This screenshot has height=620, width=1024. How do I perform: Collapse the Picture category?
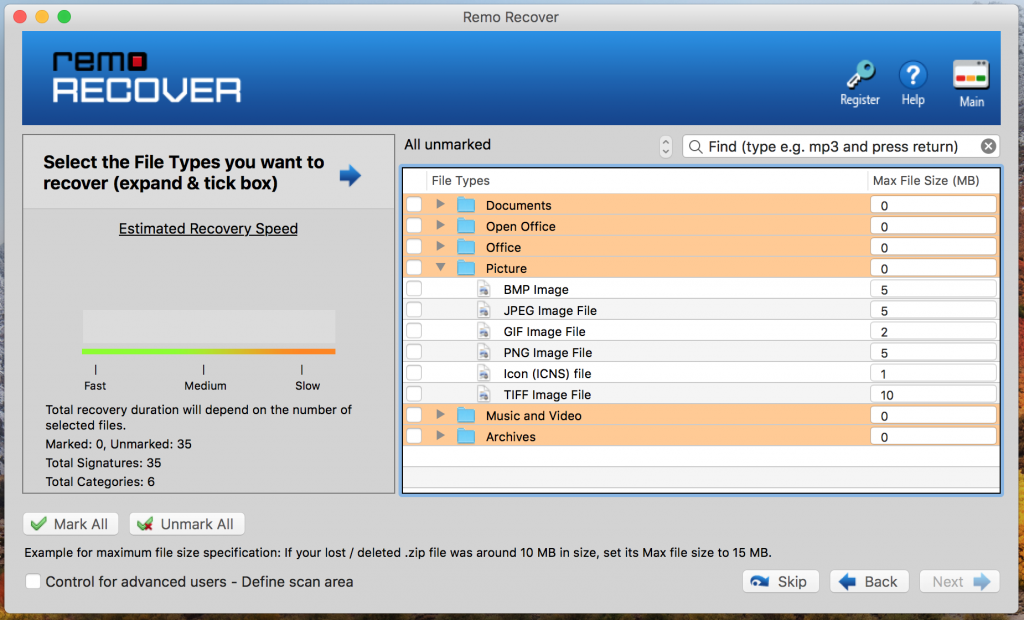click(x=440, y=267)
